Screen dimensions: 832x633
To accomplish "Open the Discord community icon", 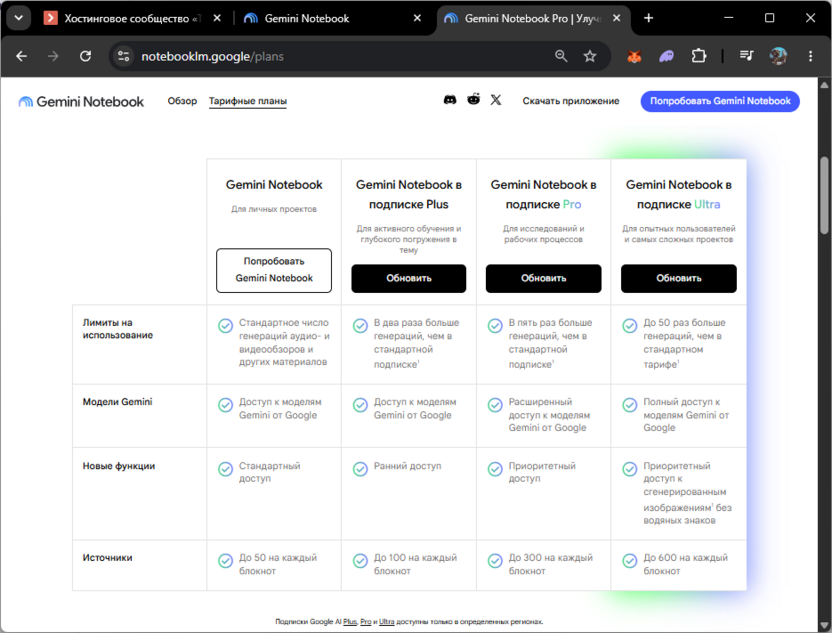I will (x=450, y=100).
